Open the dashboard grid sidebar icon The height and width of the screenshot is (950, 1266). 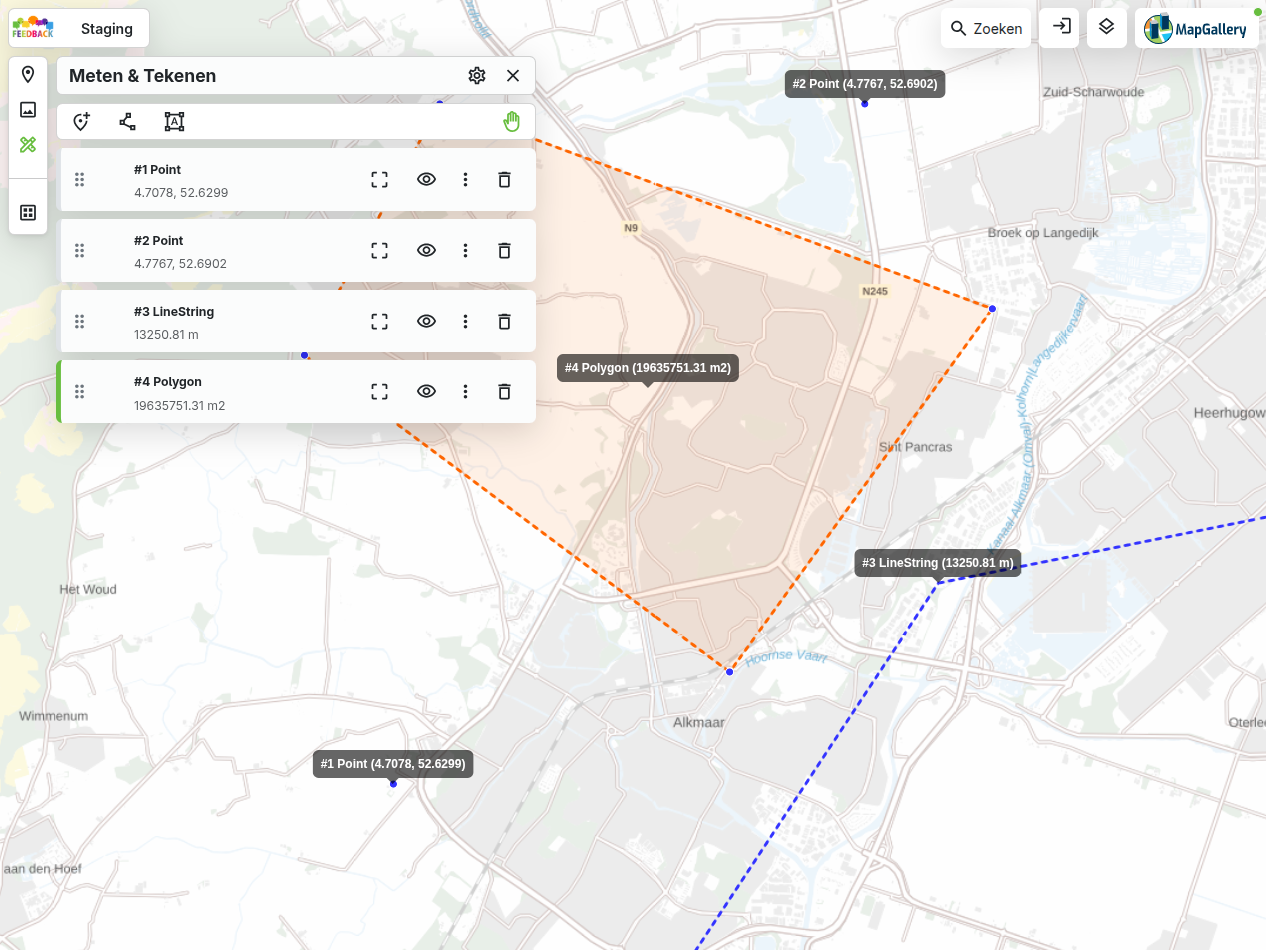(x=28, y=212)
